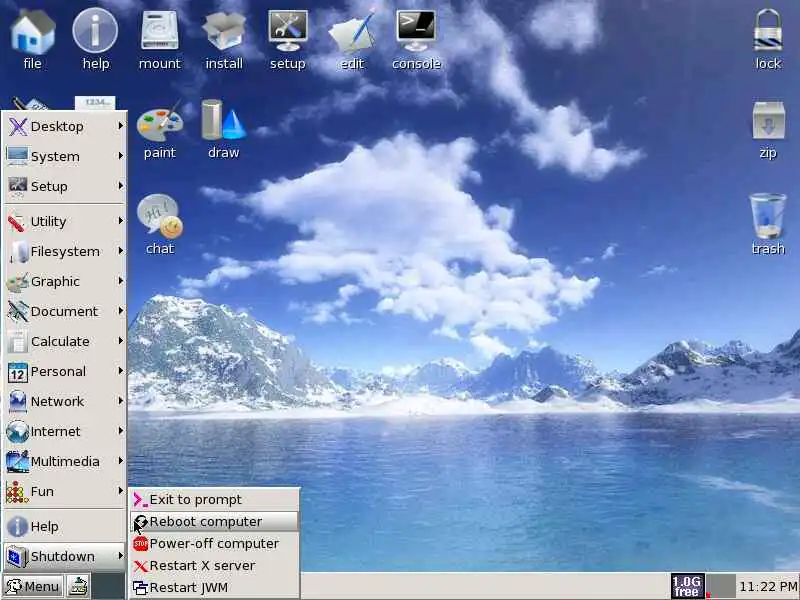Open the Calculate submenu
The image size is (800, 600).
pyautogui.click(x=65, y=341)
